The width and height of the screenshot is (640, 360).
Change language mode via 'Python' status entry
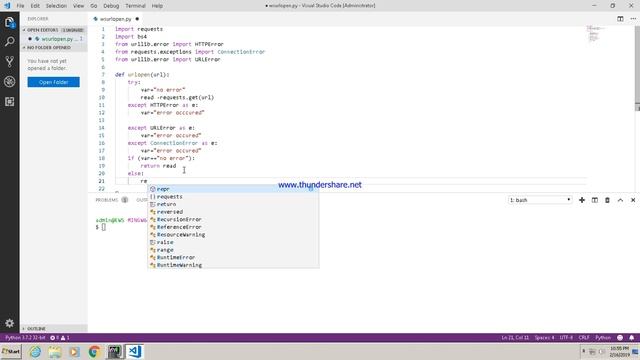click(602, 338)
